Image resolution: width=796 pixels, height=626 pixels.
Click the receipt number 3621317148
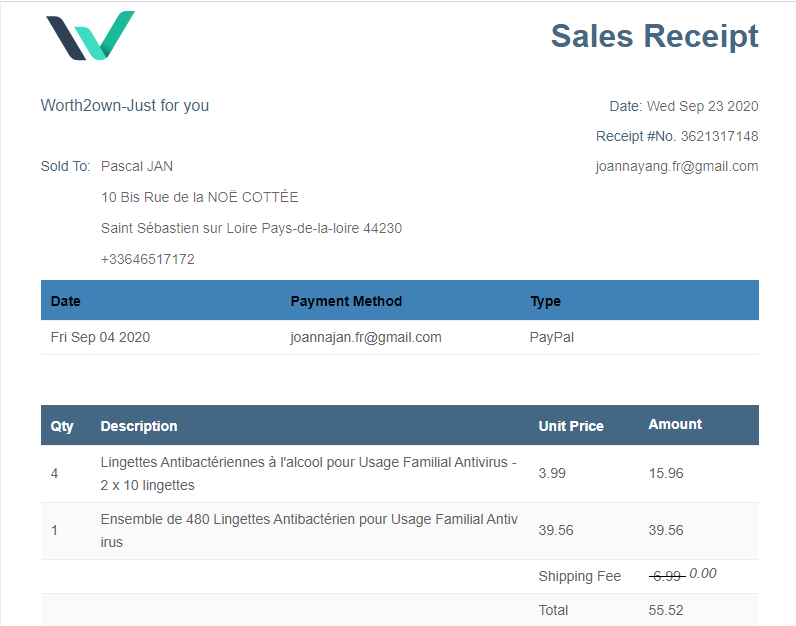(x=719, y=136)
